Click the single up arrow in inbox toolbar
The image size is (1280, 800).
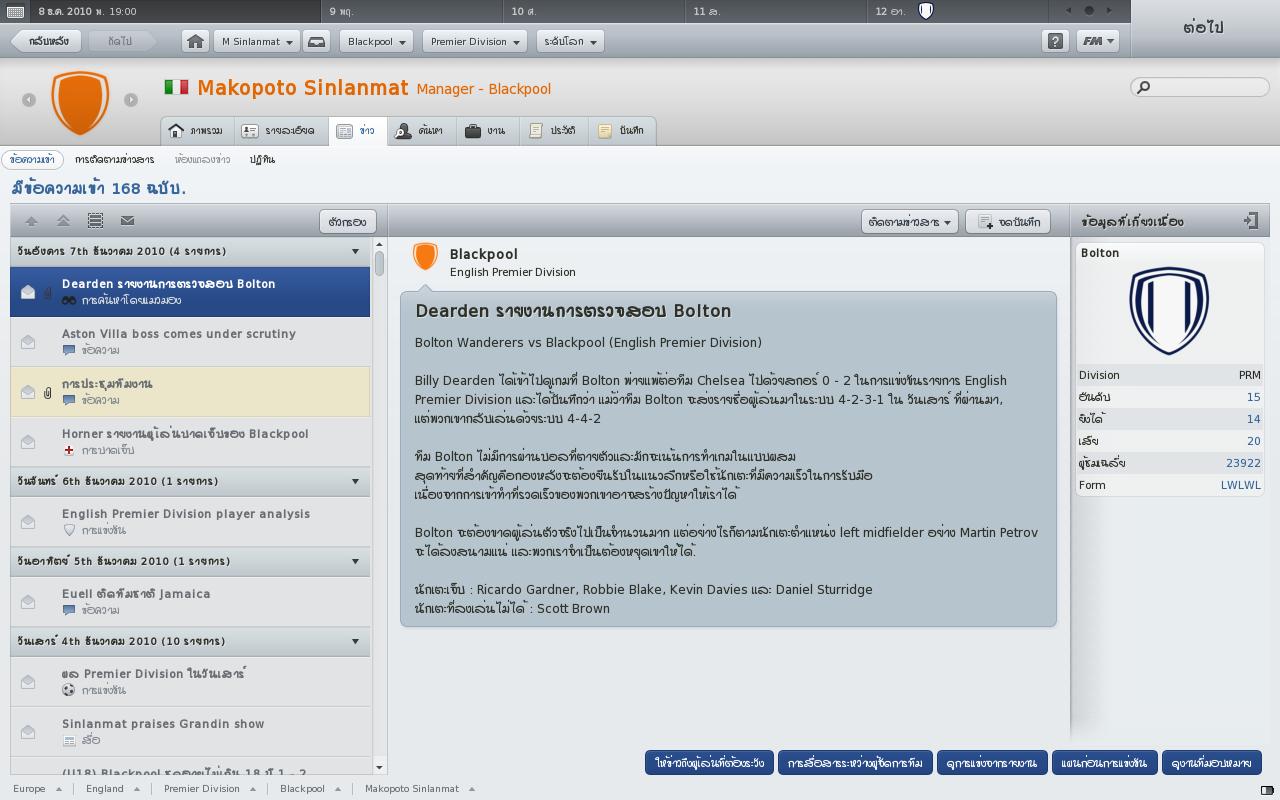[x=31, y=221]
